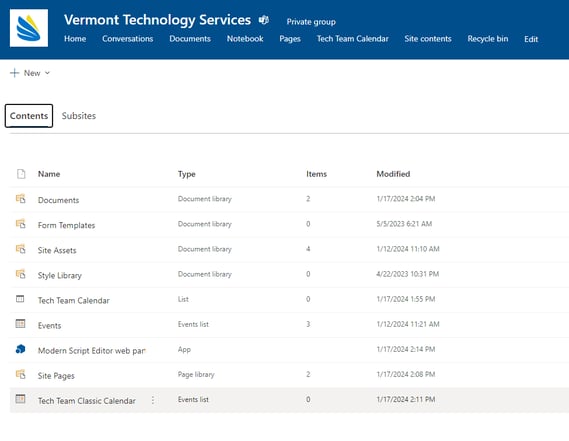This screenshot has width=569, height=441.
Task: Sort by the Name column header
Action: coord(49,174)
